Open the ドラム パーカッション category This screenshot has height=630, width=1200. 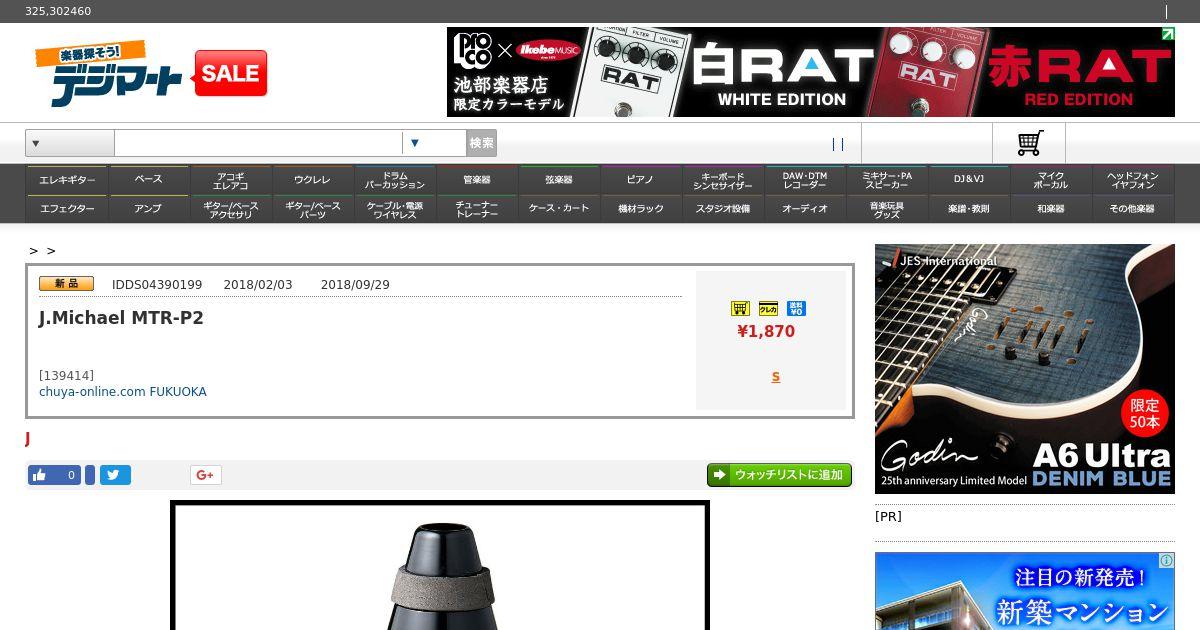click(394, 180)
